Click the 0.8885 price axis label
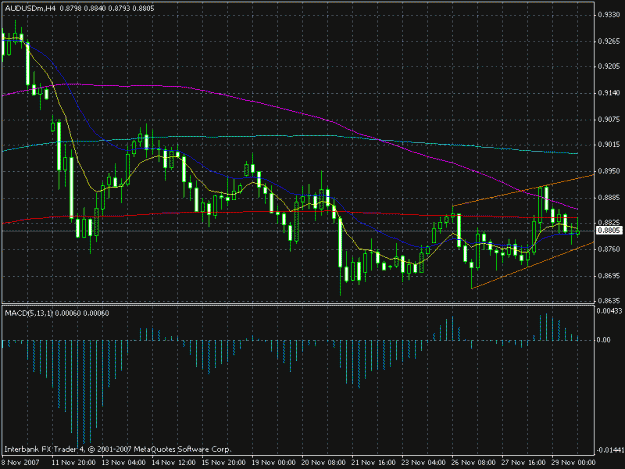 [x=609, y=197]
